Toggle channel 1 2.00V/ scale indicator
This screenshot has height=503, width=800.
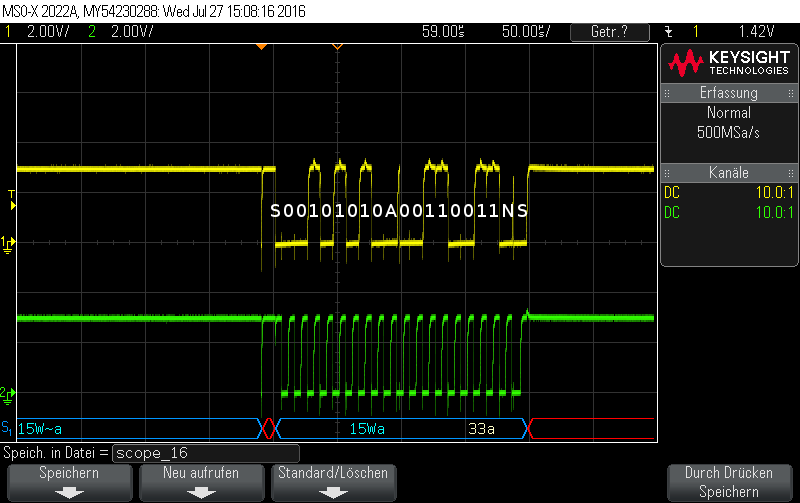point(38,32)
